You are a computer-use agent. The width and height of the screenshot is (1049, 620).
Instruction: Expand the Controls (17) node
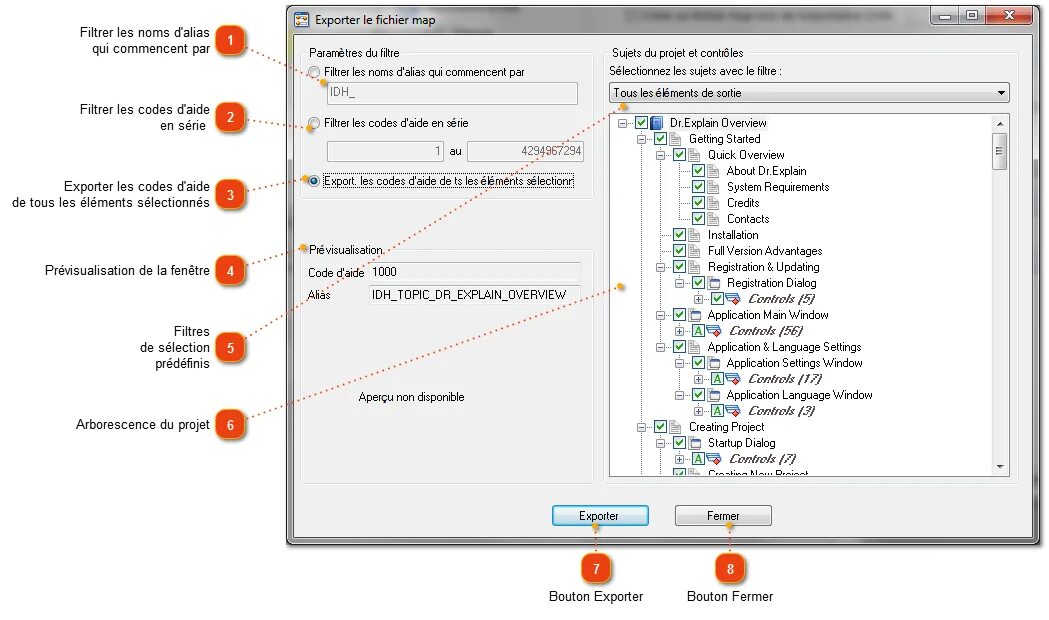[x=698, y=379]
